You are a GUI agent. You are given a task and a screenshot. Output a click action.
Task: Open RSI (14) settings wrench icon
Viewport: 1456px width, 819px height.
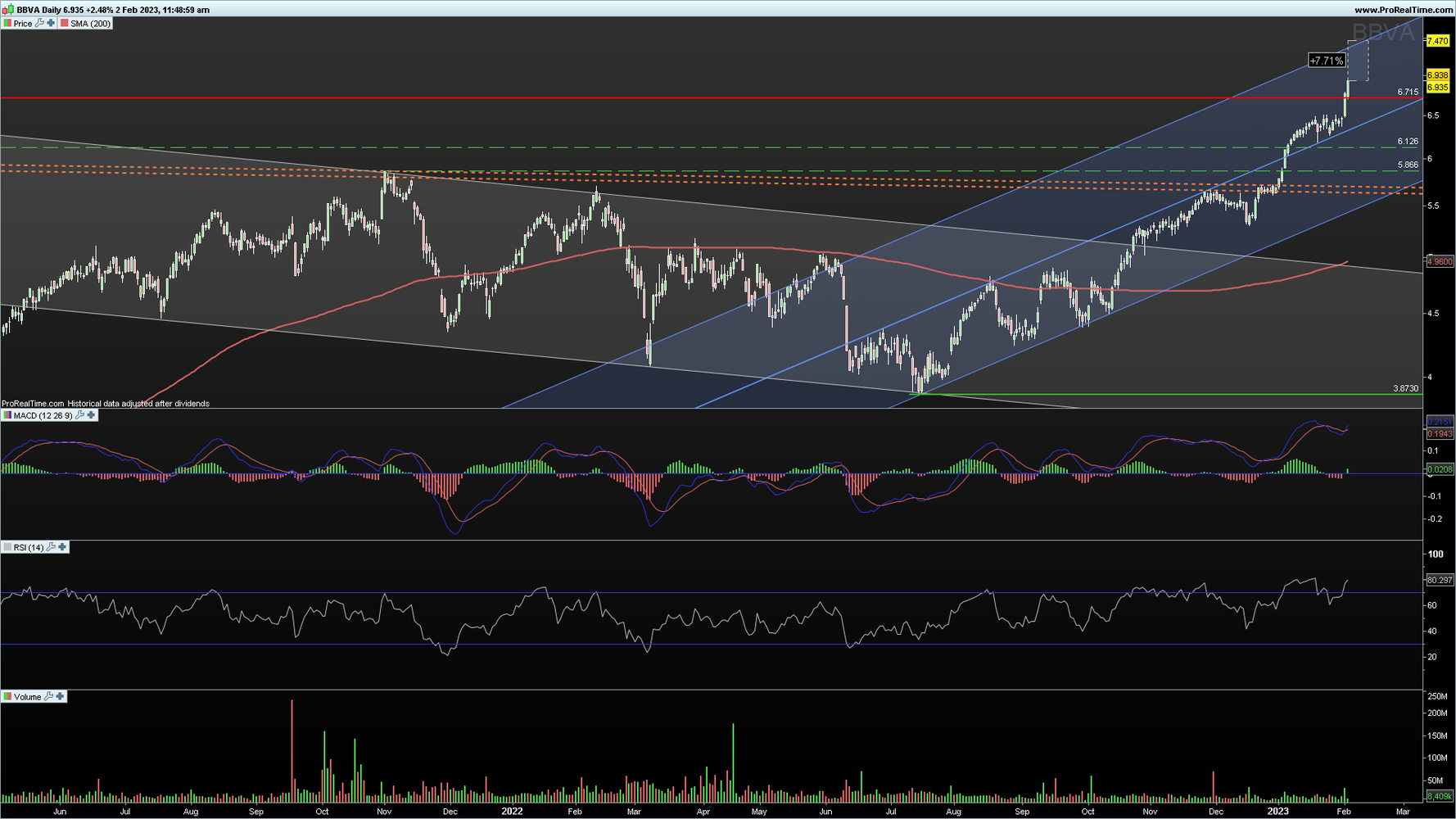click(x=51, y=547)
